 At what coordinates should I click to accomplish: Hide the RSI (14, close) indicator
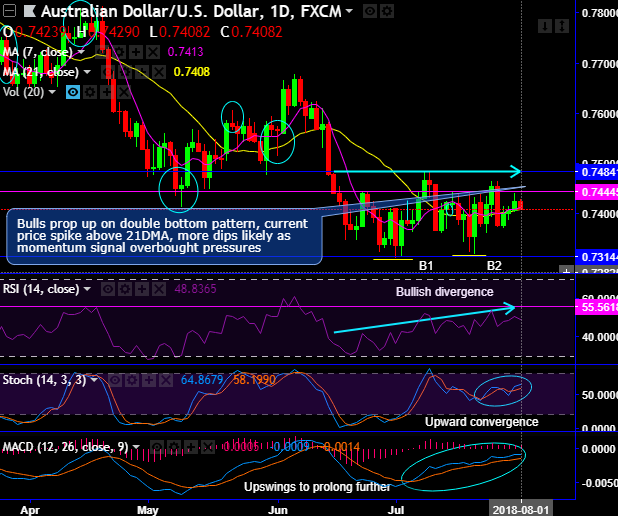[108, 289]
